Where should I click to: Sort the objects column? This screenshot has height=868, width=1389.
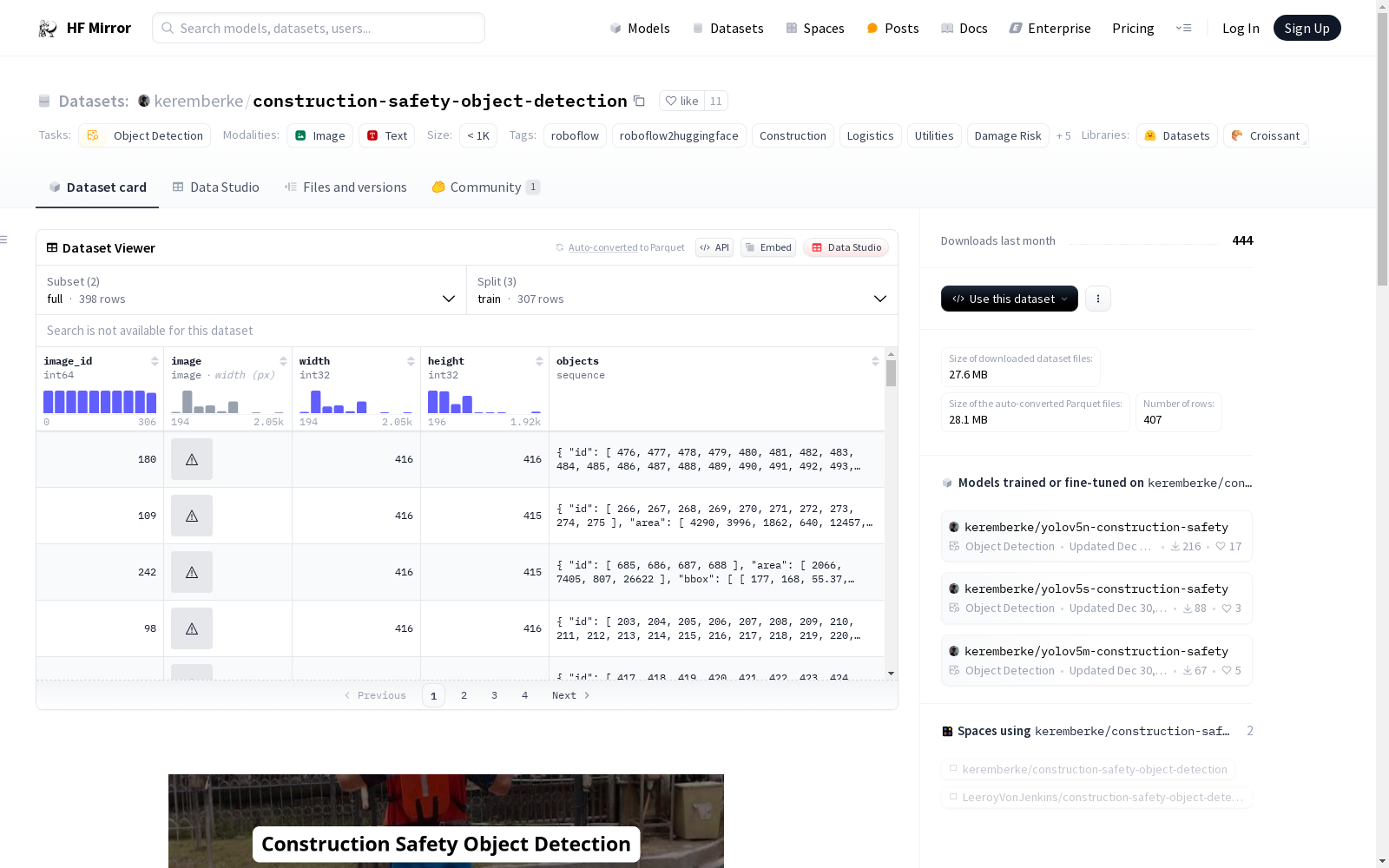pos(875,361)
